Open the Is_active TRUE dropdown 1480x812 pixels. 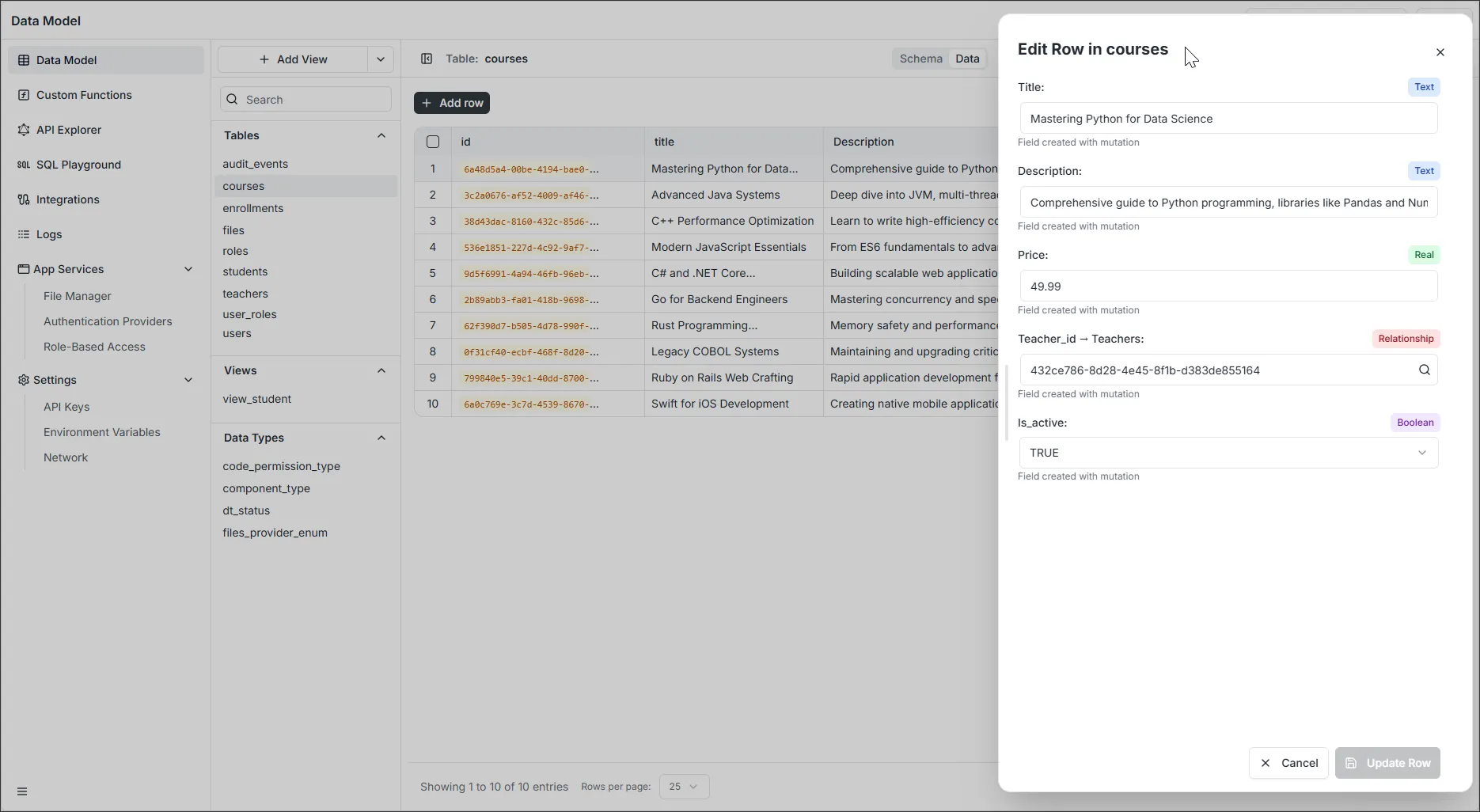[1228, 453]
